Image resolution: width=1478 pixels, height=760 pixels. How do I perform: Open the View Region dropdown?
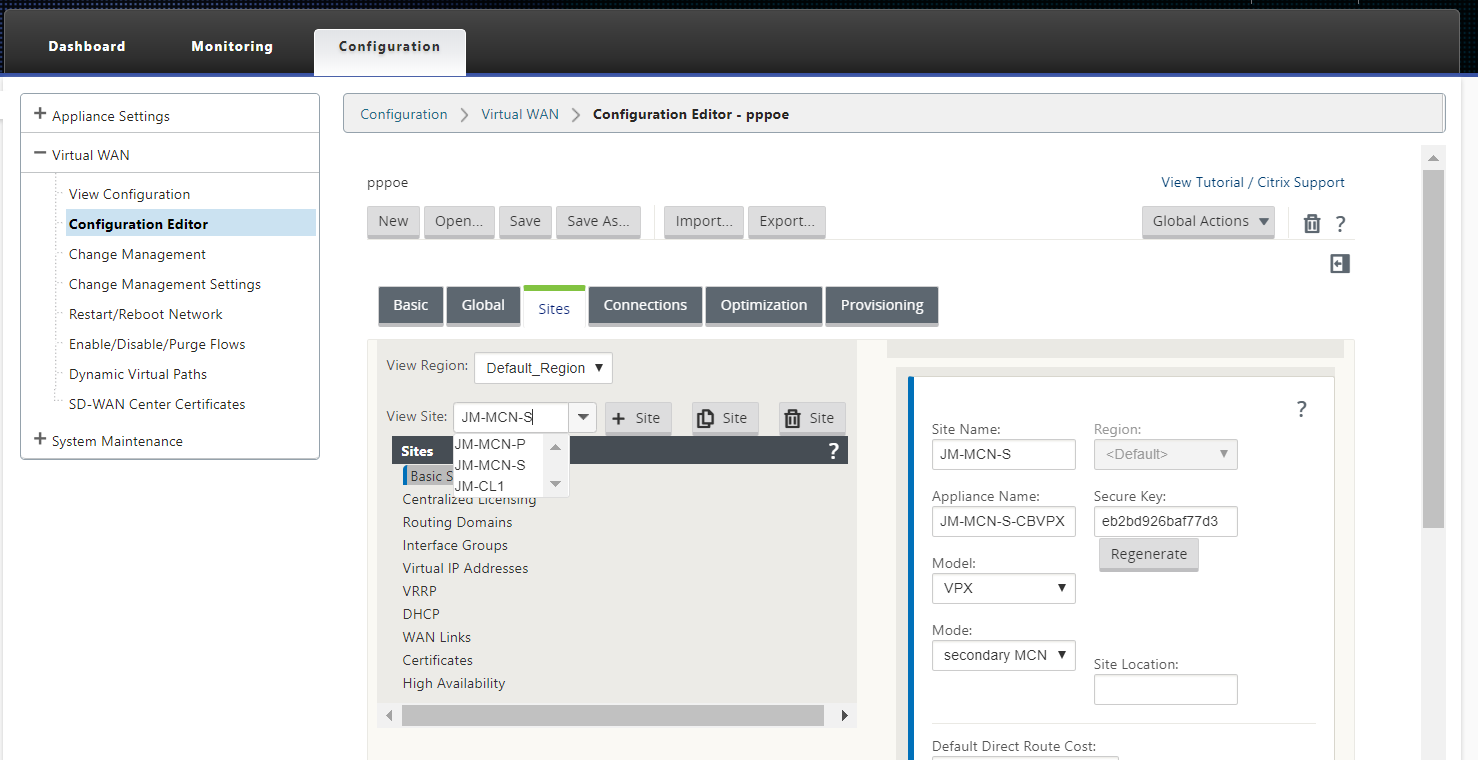pos(543,367)
